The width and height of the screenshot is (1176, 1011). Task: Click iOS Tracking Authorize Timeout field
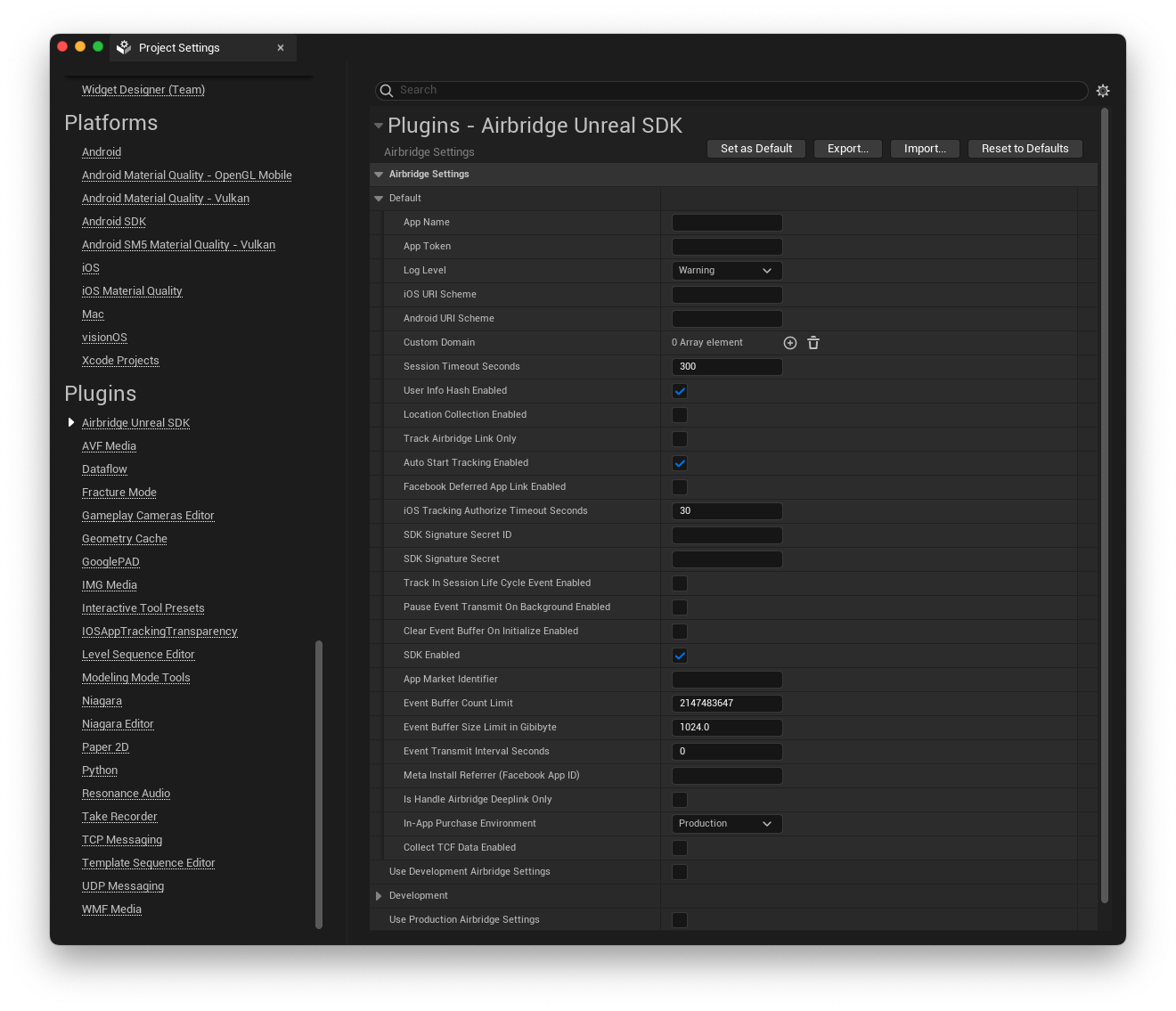click(x=727, y=511)
